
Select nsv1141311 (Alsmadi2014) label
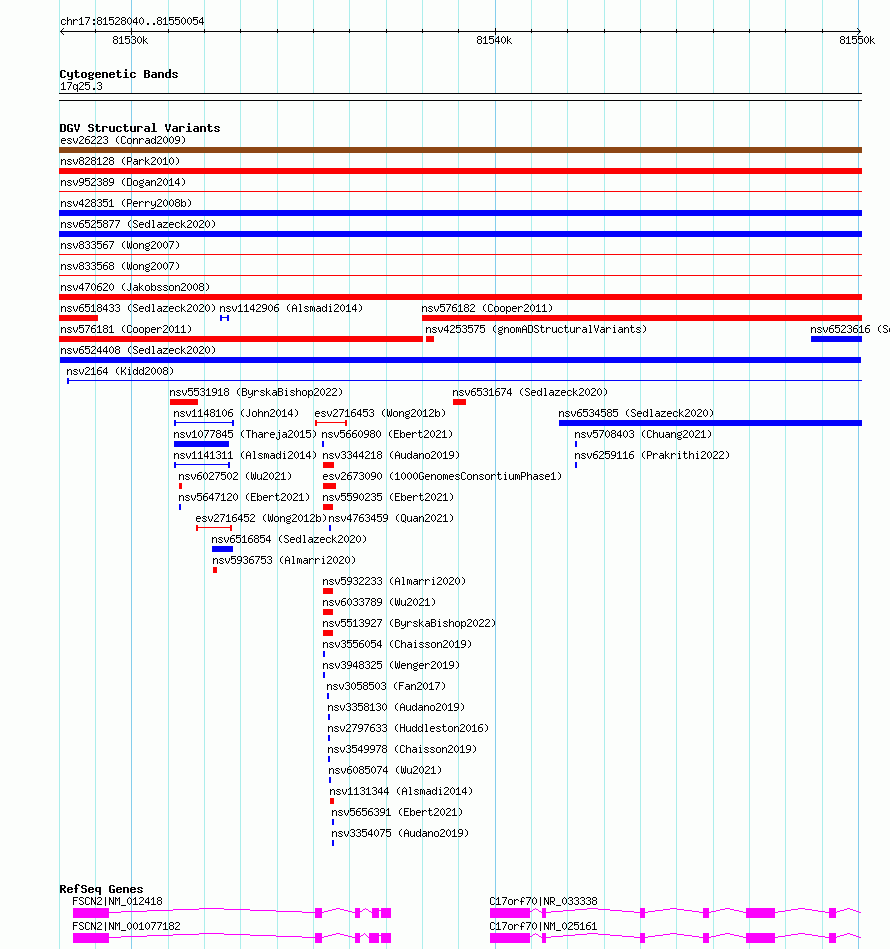[245, 456]
